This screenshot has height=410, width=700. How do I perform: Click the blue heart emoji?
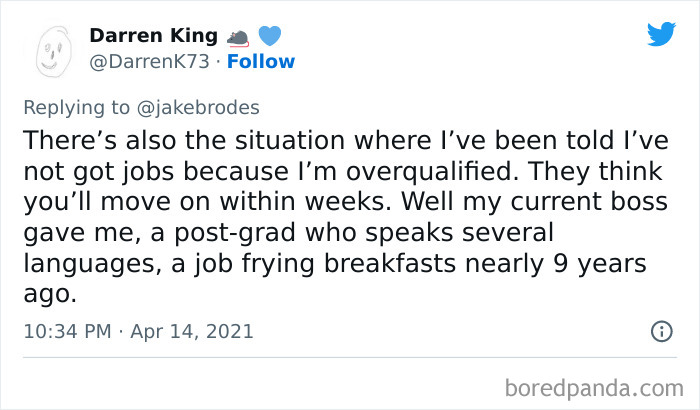click(x=269, y=36)
